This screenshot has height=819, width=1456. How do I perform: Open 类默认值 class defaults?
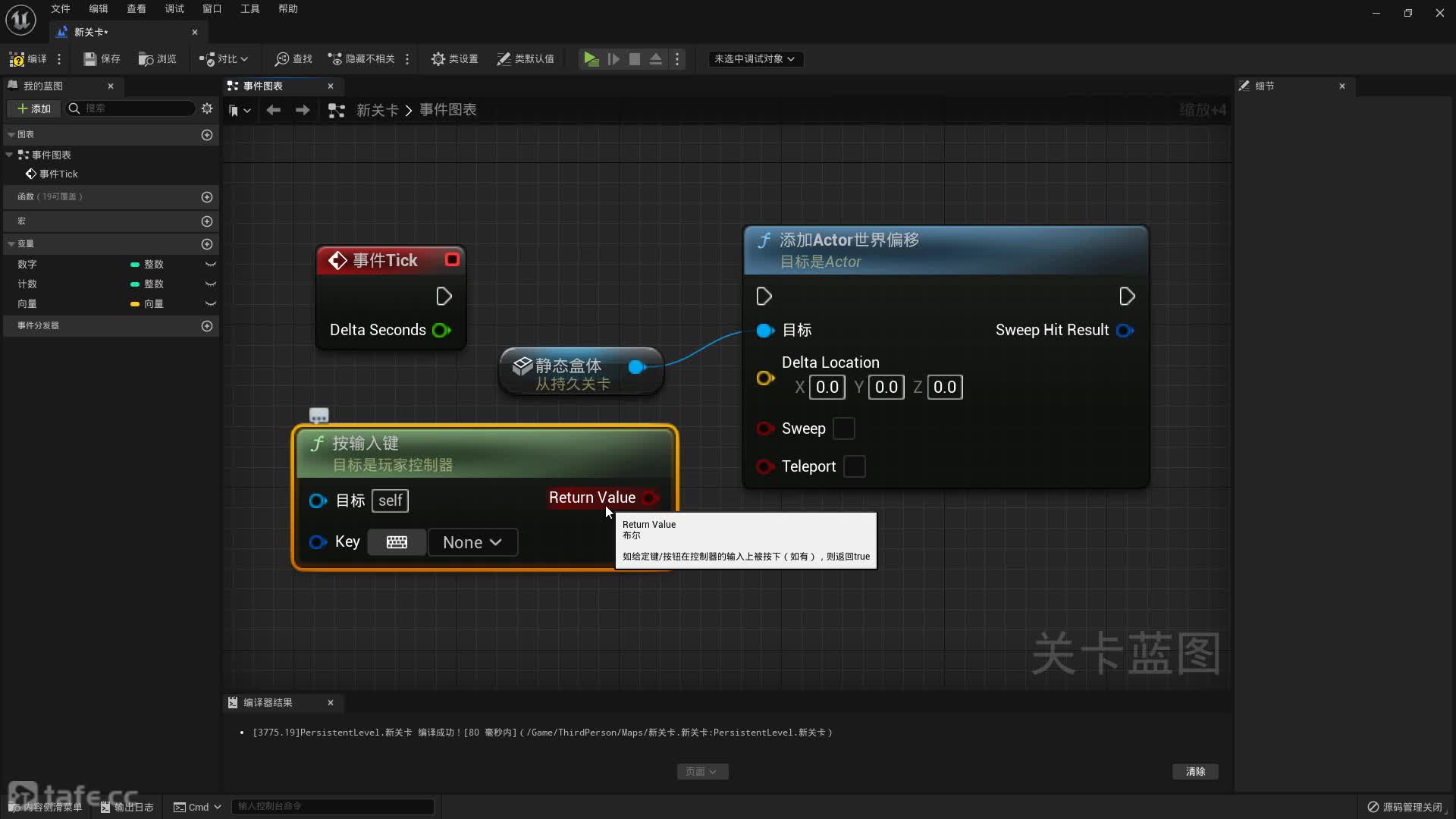coord(526,58)
